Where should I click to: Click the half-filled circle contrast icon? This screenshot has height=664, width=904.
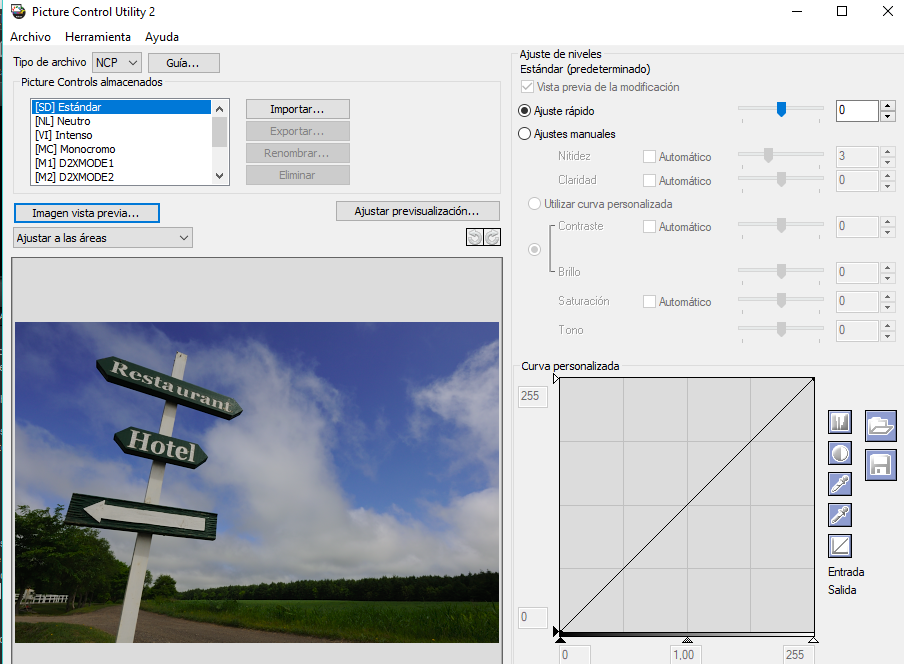839,453
